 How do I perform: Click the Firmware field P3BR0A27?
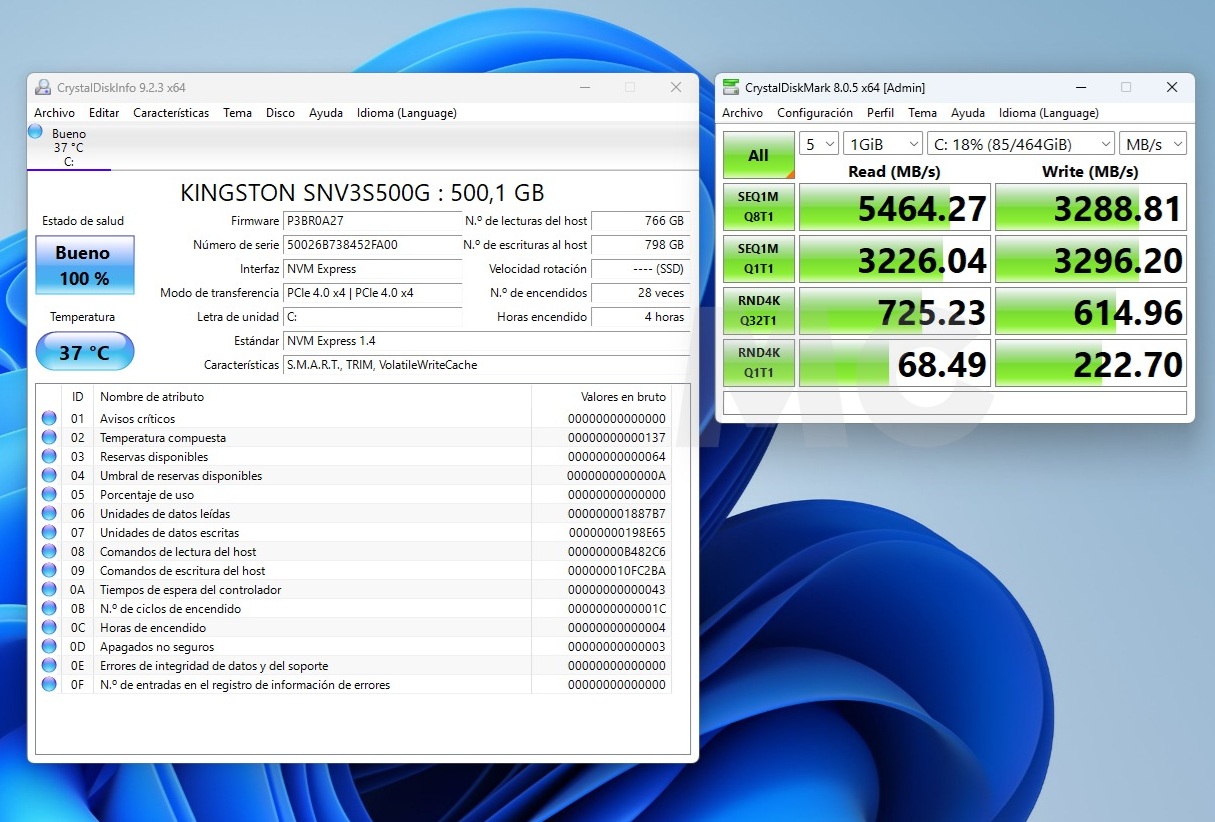click(x=373, y=221)
